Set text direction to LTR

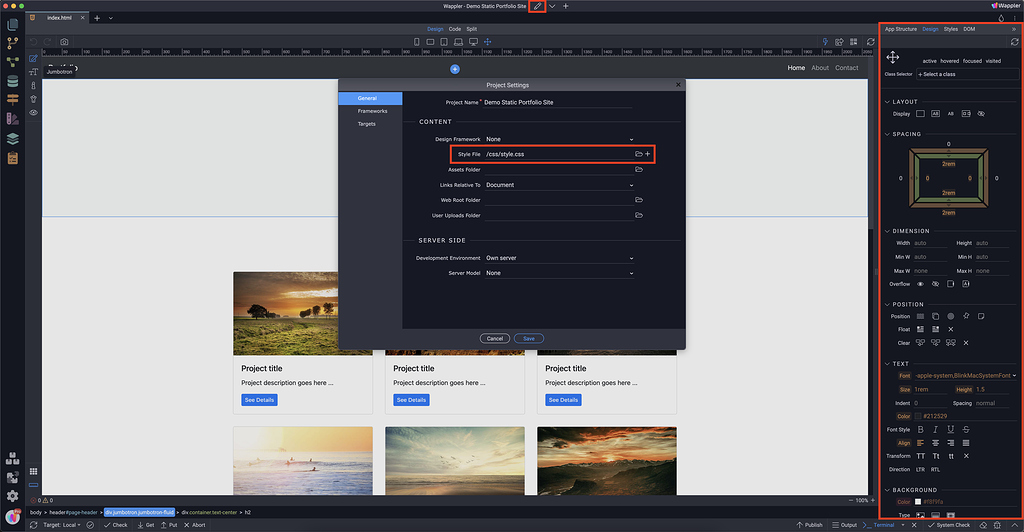tap(920, 469)
